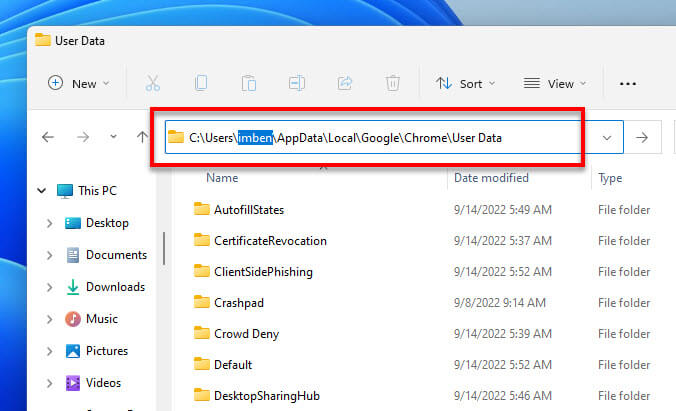Click the User Data title bar folder icon
The height and width of the screenshot is (411, 676).
coord(43,40)
